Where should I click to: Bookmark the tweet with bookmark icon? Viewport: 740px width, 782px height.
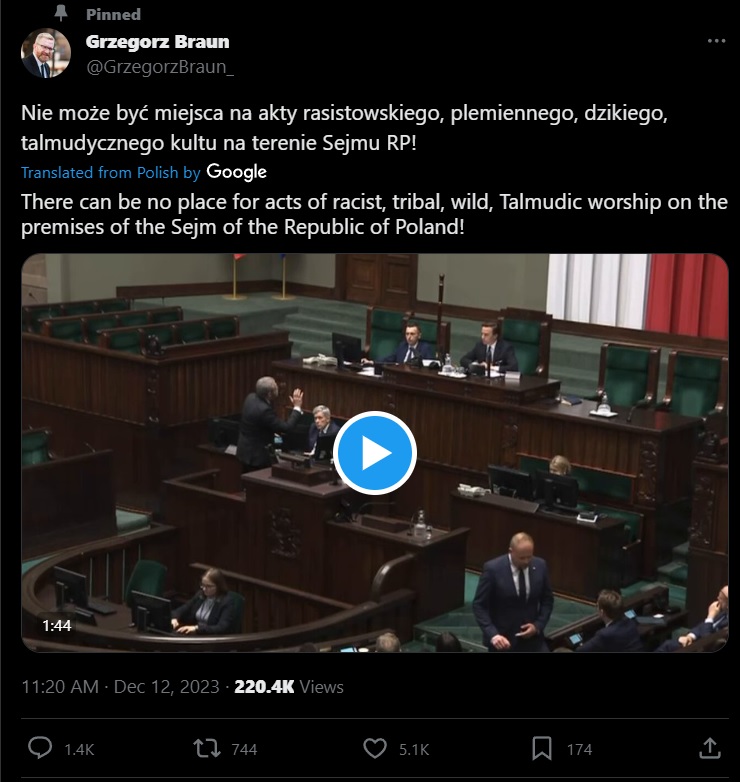click(542, 749)
